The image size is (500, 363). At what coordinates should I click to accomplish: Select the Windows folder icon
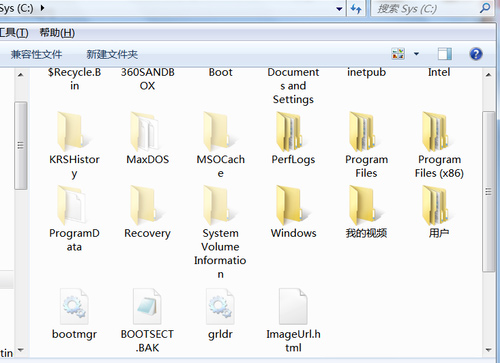coord(292,206)
